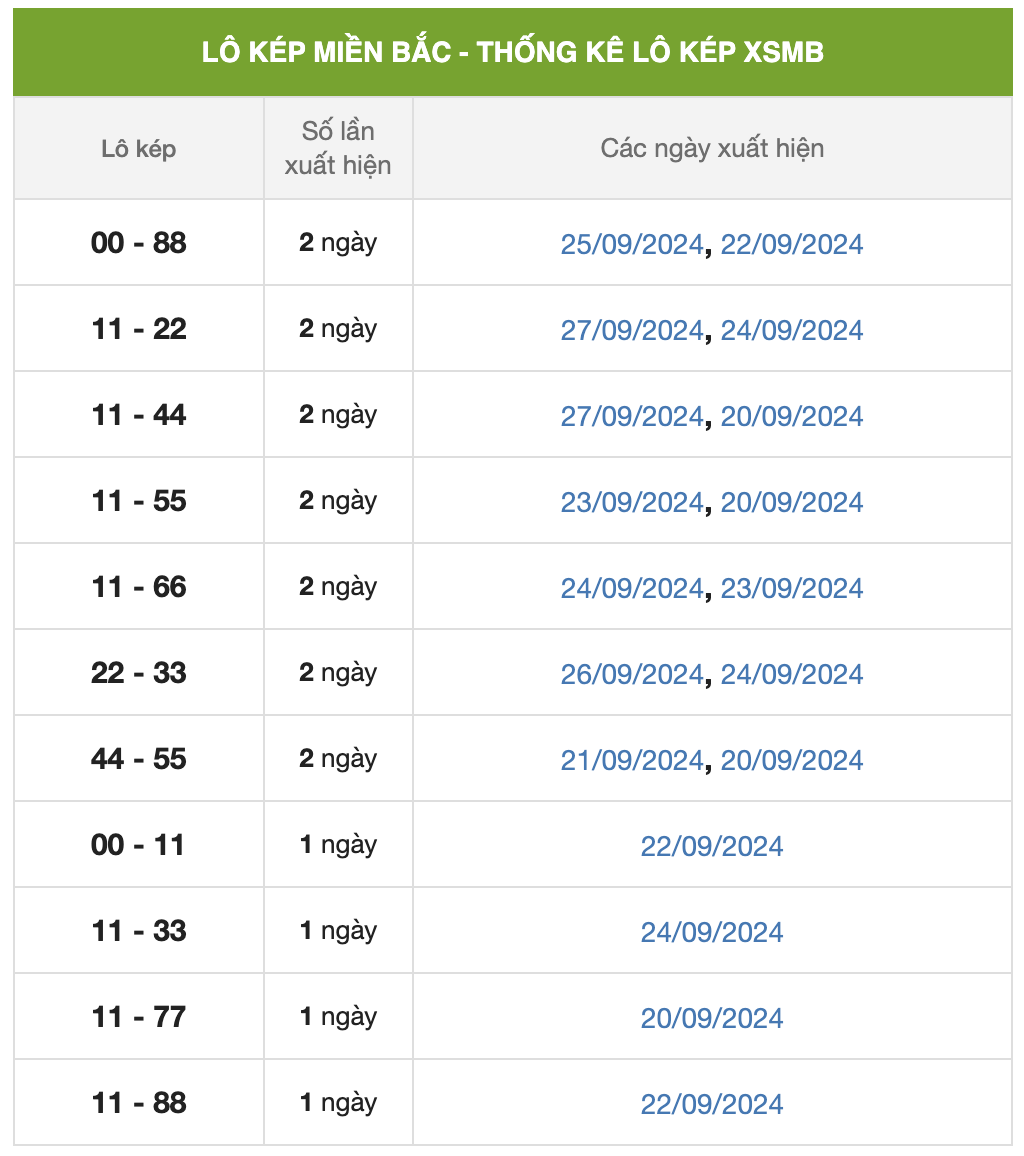The image size is (1024, 1156).
Task: Open 20/09/2024 in the 11 - 55 row
Action: (x=792, y=503)
